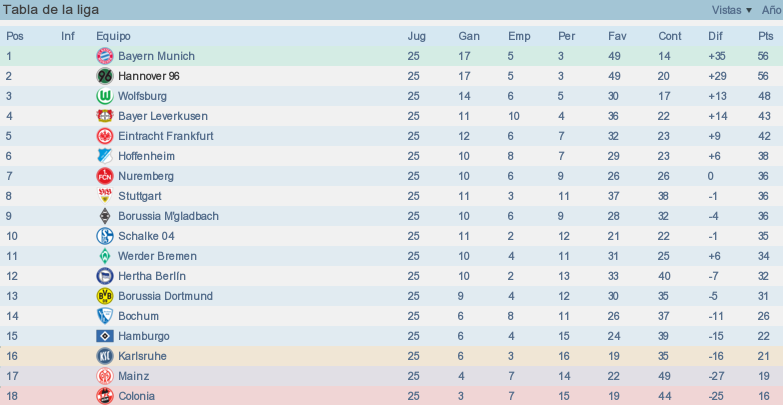This screenshot has width=783, height=405.
Task: Open the Año selector at top right
Action: pos(772,10)
